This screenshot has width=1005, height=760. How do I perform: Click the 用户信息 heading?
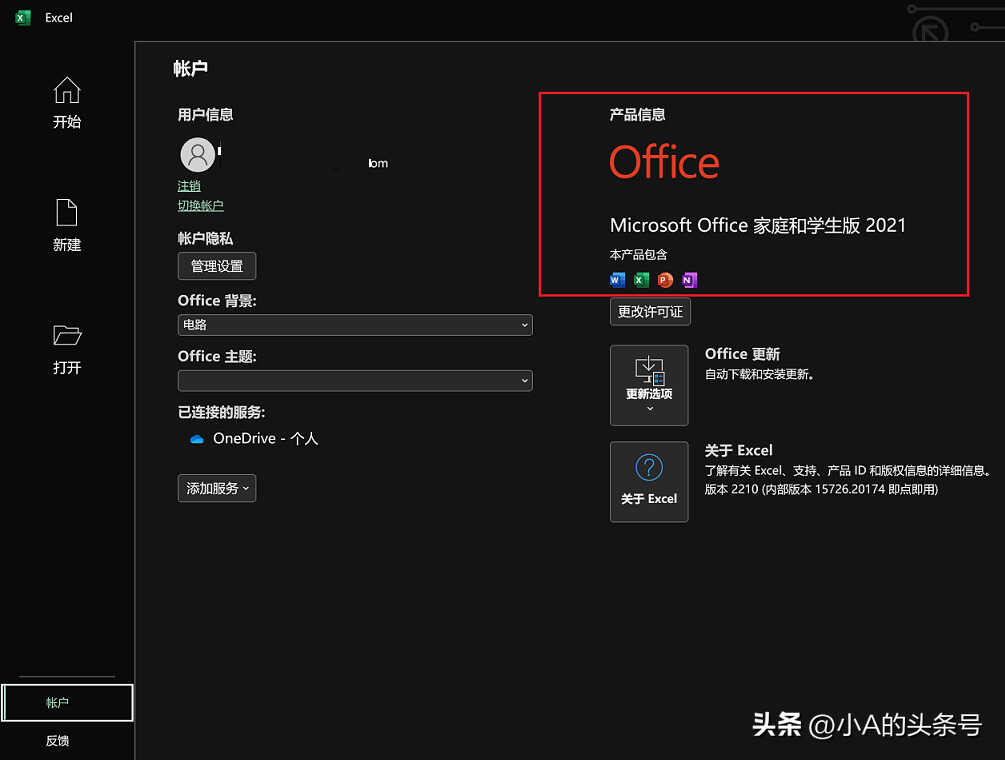point(205,115)
